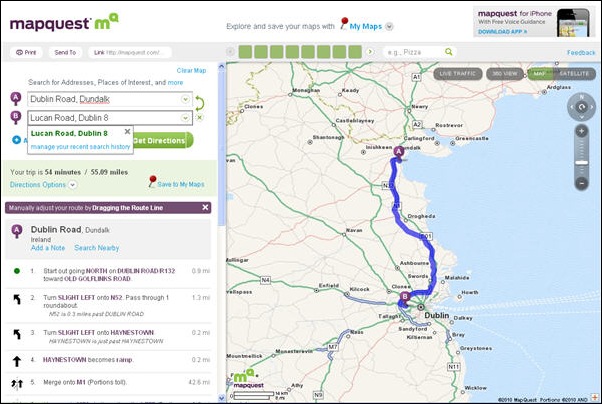602x404 pixels.
Task: Click the map zoom in plus button
Action: [582, 132]
